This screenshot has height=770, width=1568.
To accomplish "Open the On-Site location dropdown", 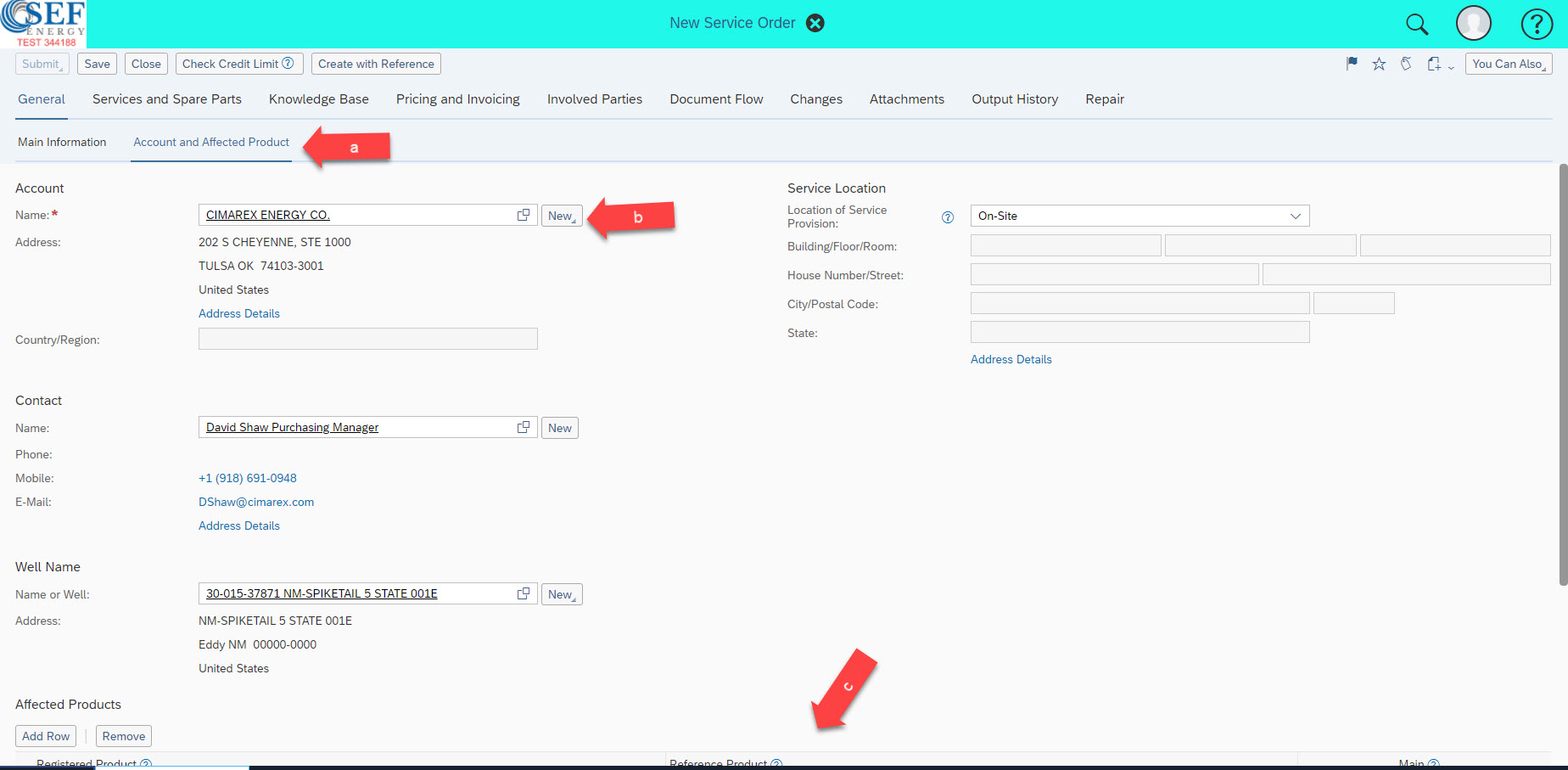I will [x=1140, y=216].
